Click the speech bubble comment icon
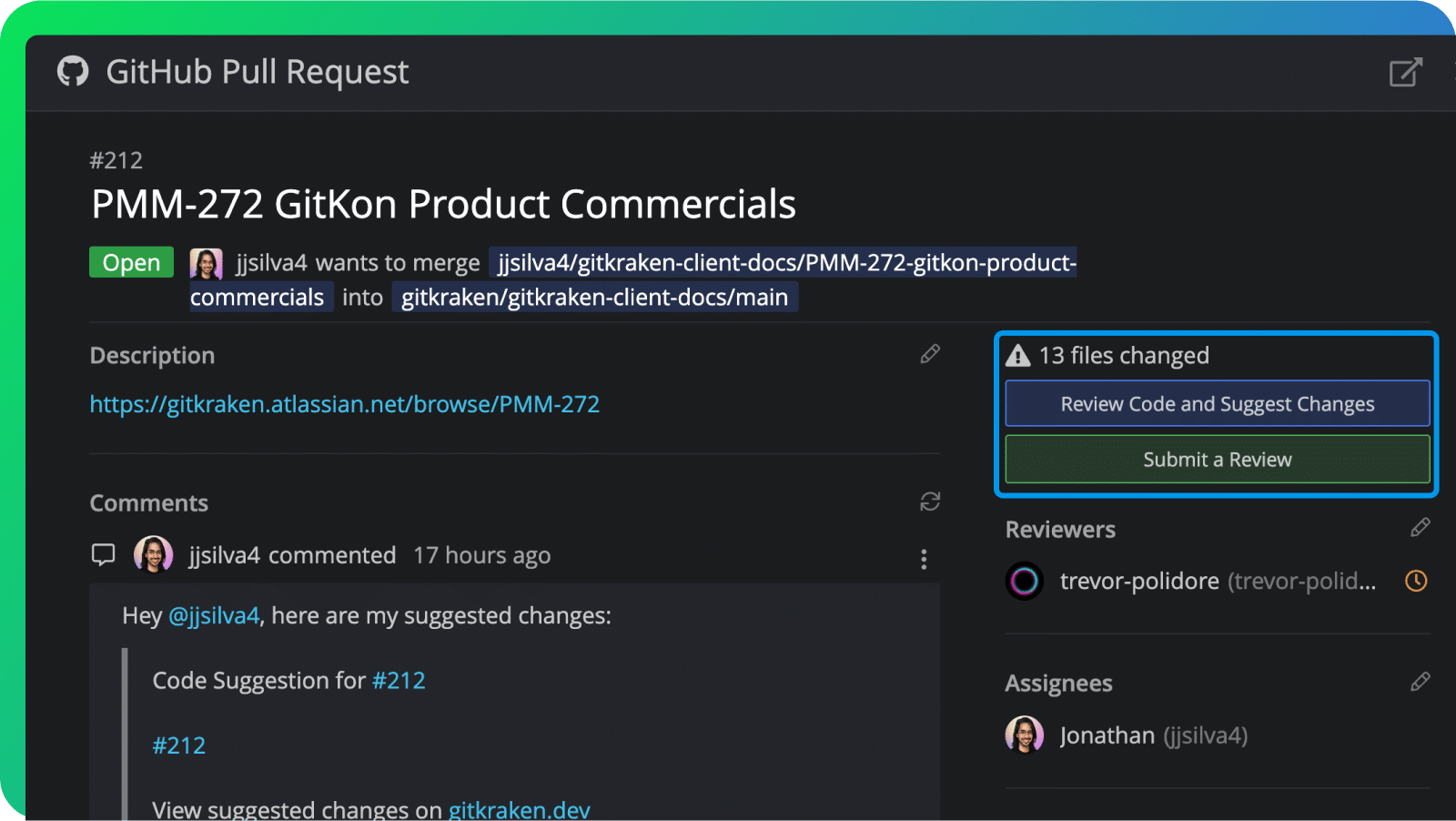This screenshot has height=821, width=1456. click(104, 554)
